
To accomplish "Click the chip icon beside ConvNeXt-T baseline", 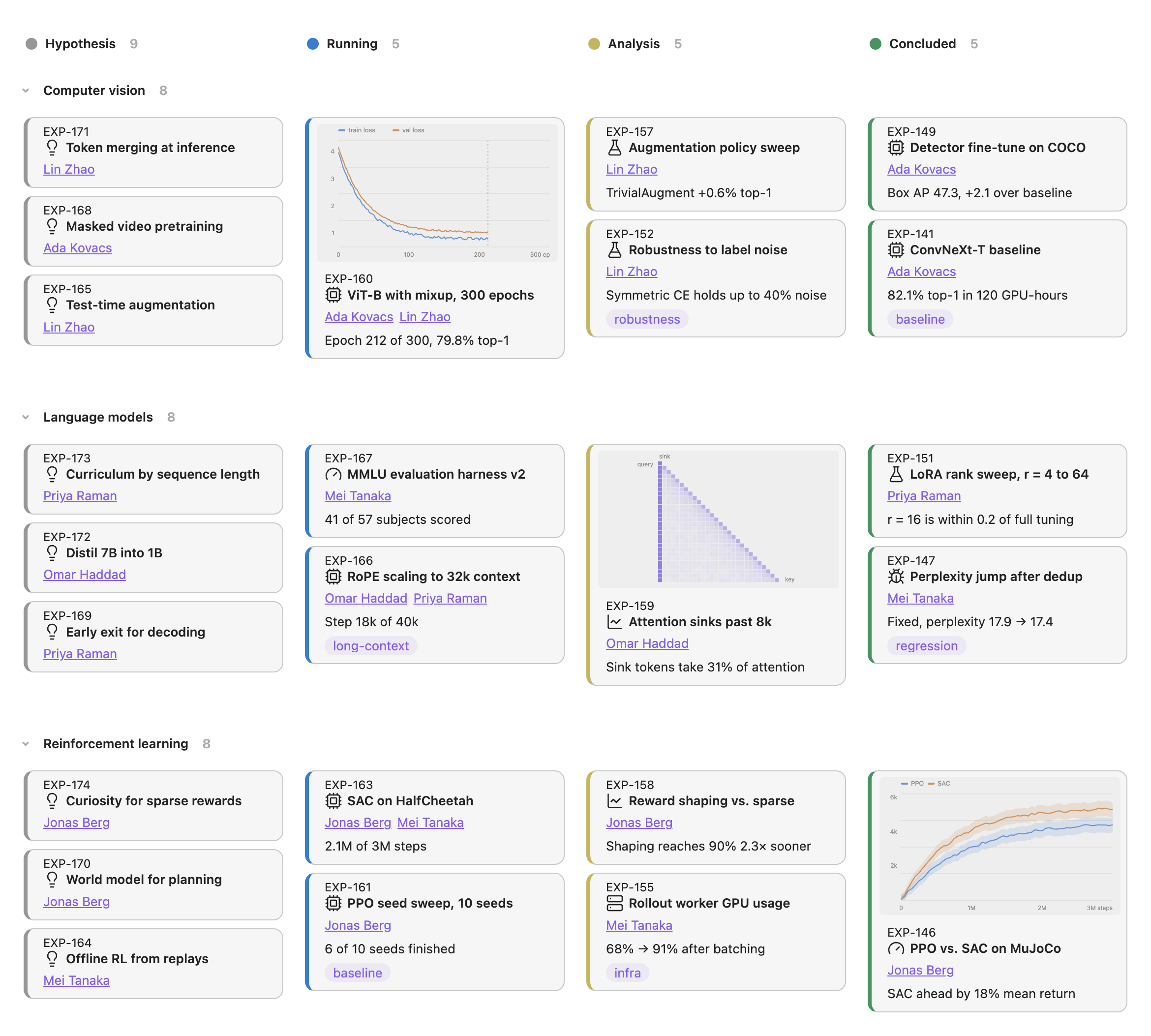I will [895, 250].
